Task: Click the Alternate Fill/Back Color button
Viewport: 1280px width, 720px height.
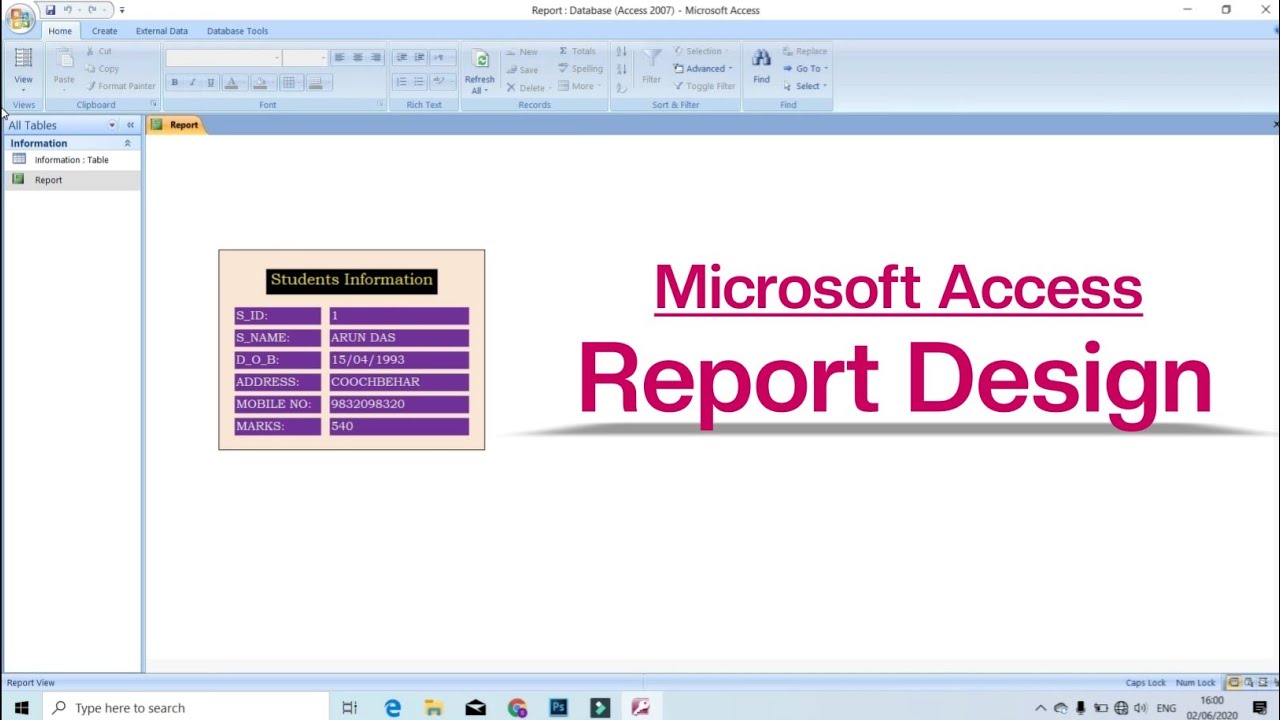Action: click(x=317, y=83)
